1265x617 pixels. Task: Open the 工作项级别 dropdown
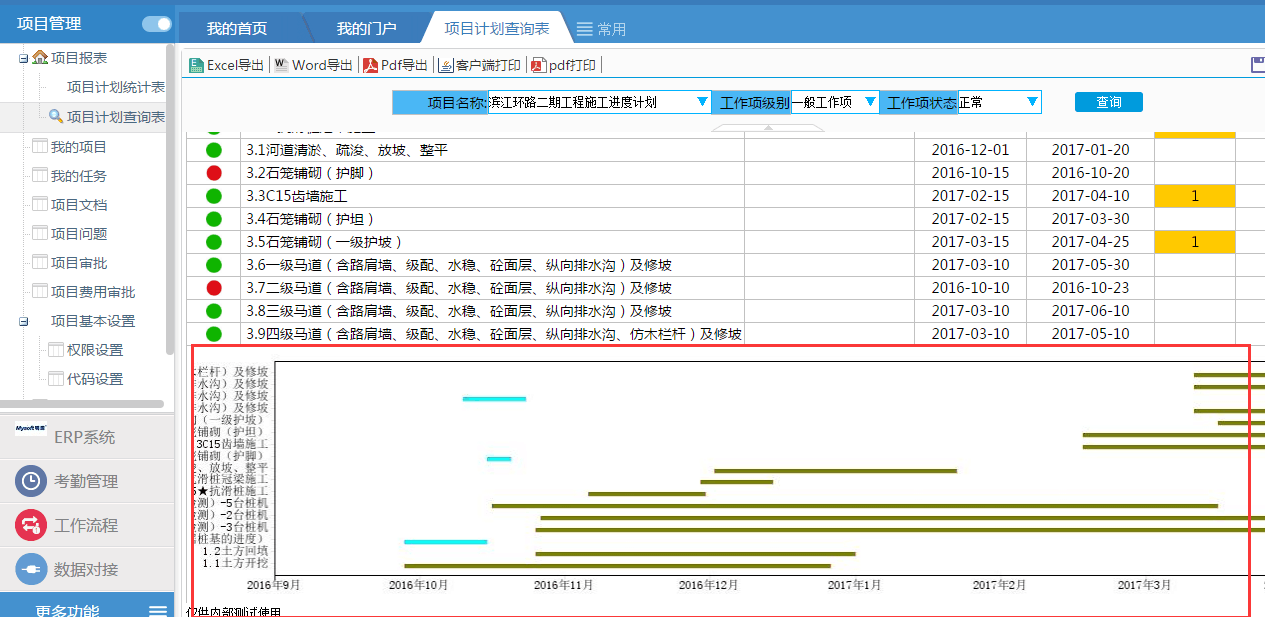tap(870, 102)
